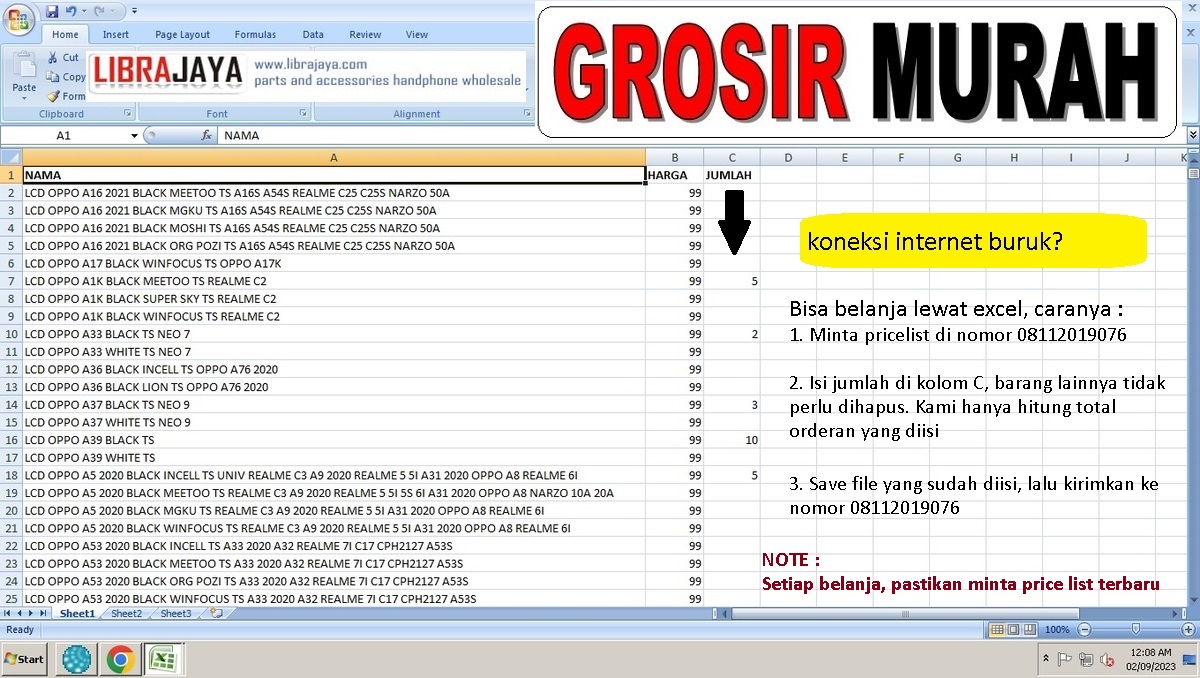The height and width of the screenshot is (678, 1200).
Task: Click the Name Box showing A1
Action: point(64,135)
